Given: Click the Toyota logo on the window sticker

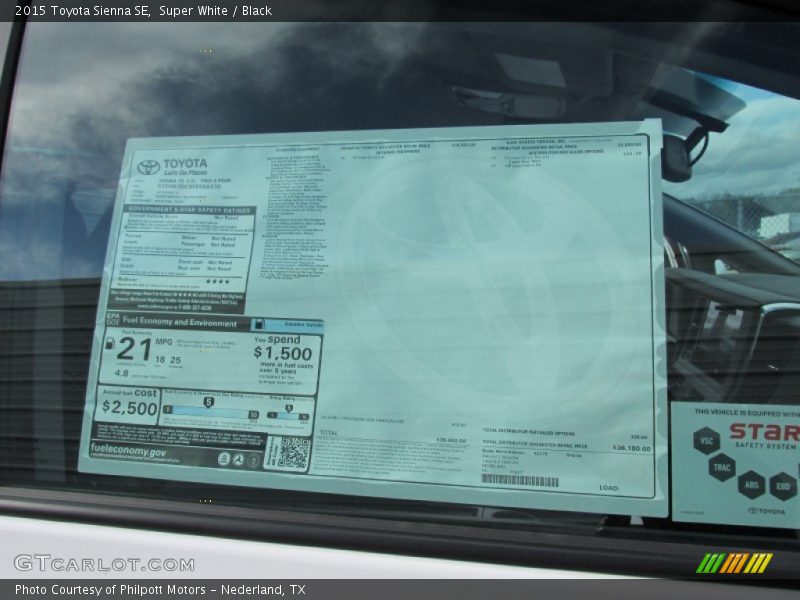Looking at the screenshot, I should coord(148,167).
